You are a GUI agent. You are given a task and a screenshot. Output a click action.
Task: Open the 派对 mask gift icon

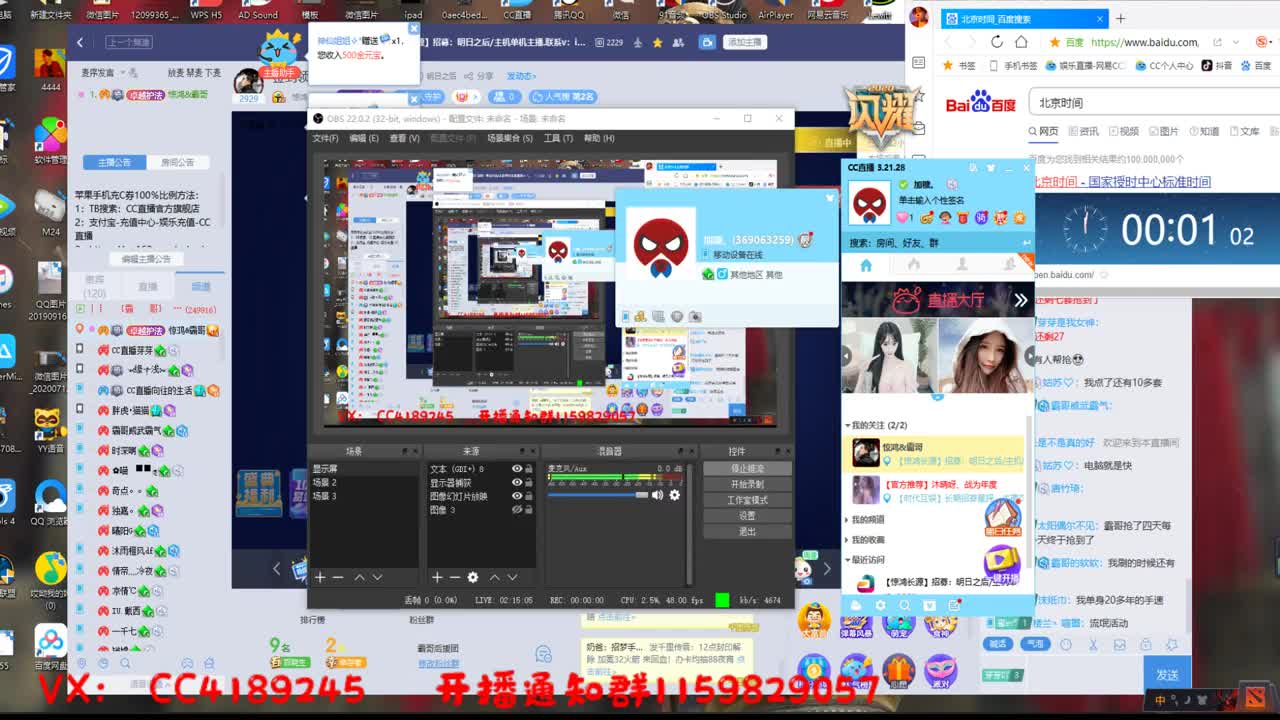point(940,671)
